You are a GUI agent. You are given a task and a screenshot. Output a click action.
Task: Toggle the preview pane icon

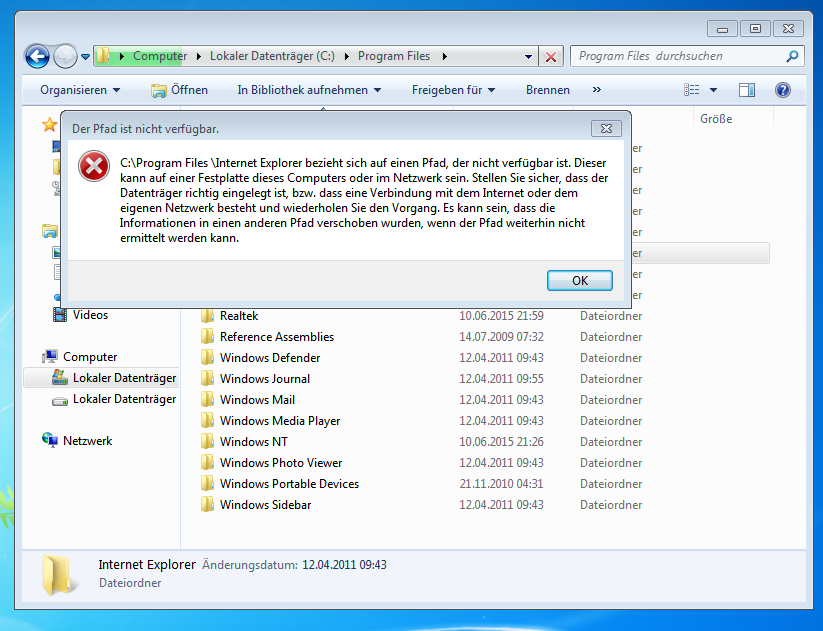pos(746,90)
